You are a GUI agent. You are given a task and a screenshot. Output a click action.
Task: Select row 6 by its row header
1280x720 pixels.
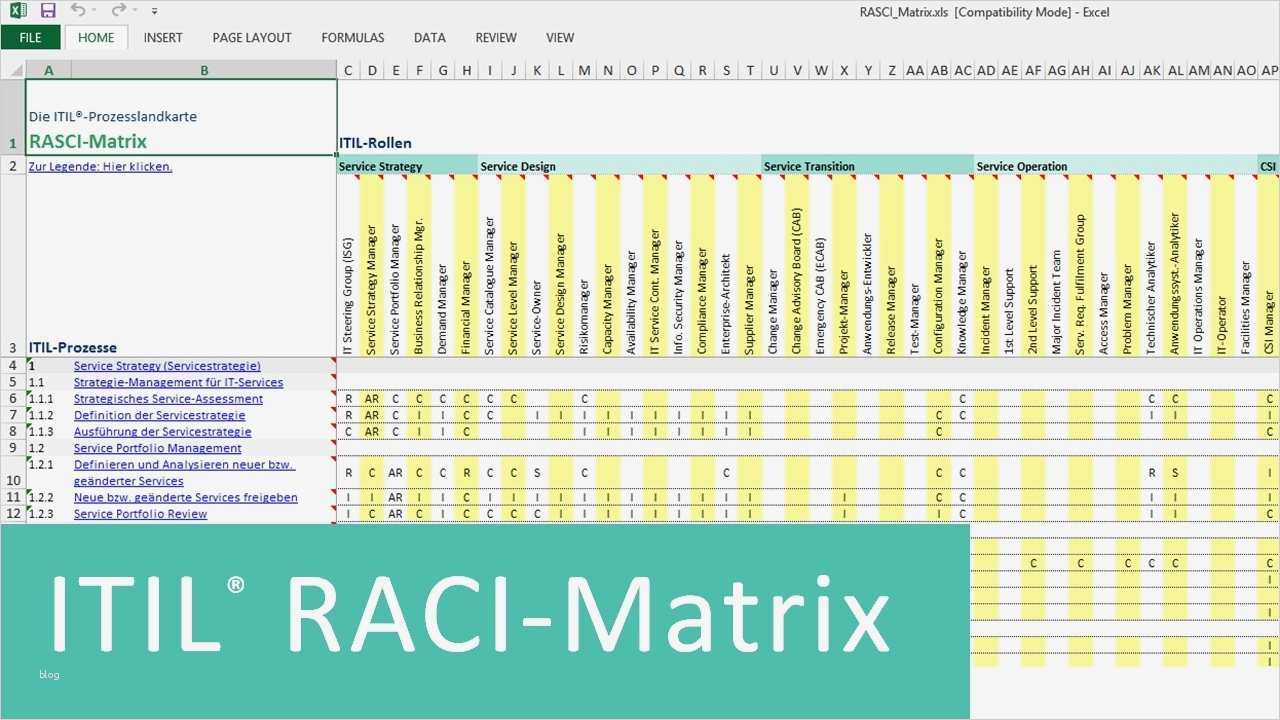click(x=13, y=399)
